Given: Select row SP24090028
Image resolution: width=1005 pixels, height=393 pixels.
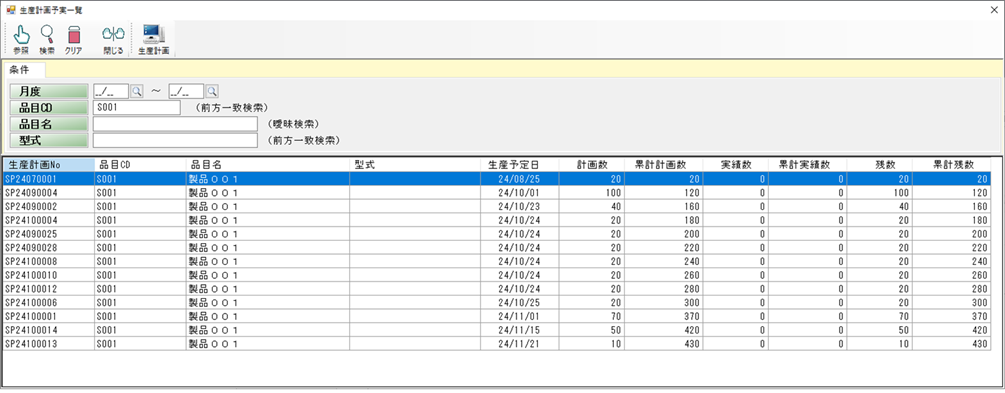Looking at the screenshot, I should (497, 247).
